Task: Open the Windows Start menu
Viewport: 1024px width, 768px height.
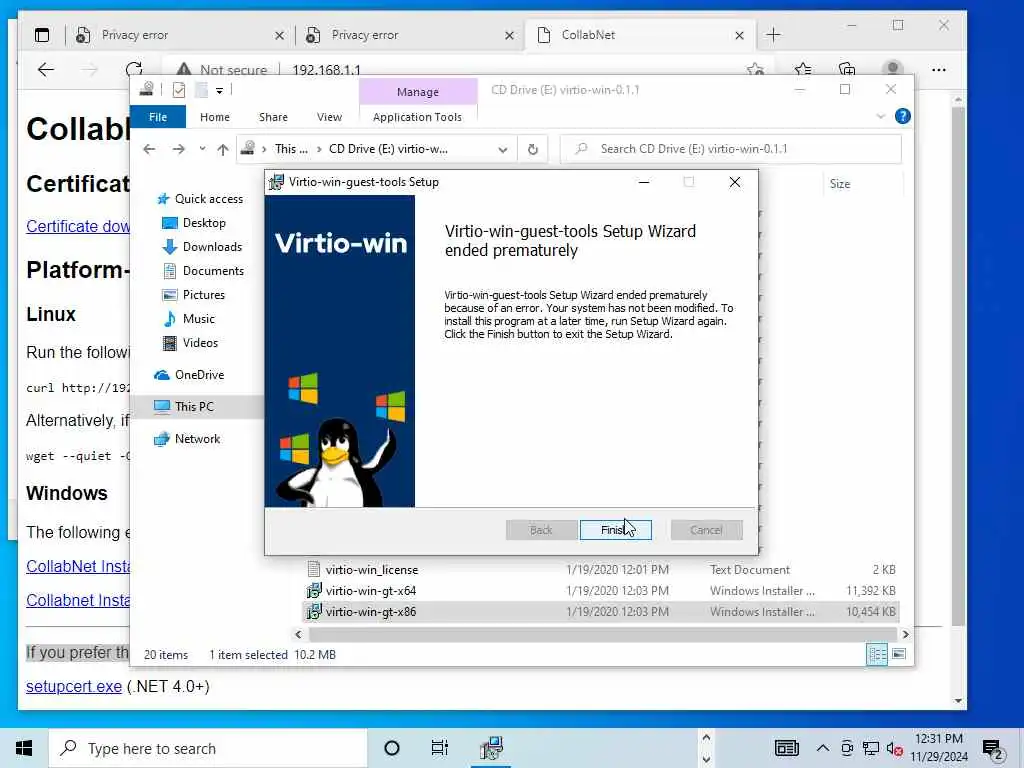Action: tap(24, 748)
